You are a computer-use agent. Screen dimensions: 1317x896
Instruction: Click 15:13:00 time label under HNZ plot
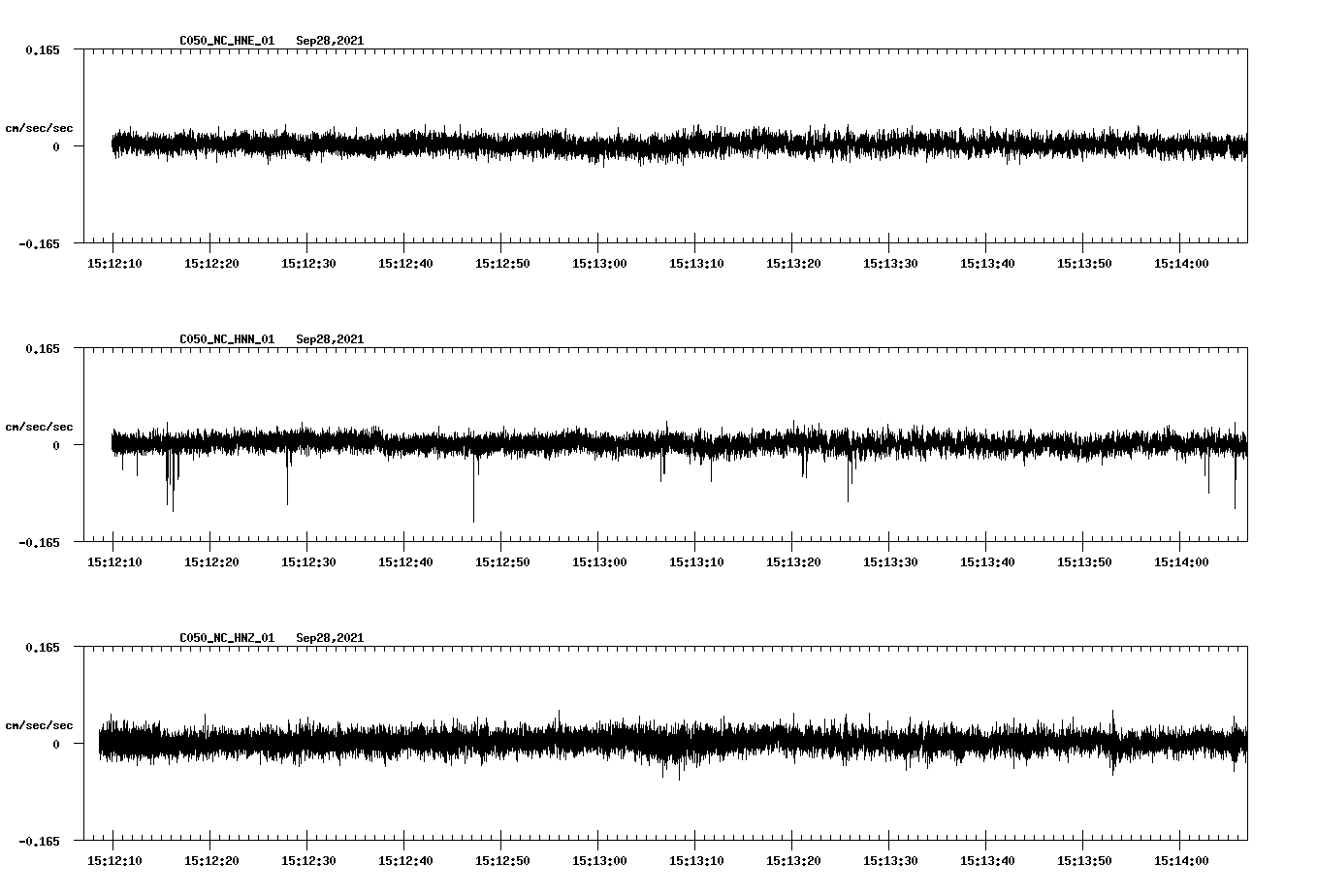[x=599, y=860]
